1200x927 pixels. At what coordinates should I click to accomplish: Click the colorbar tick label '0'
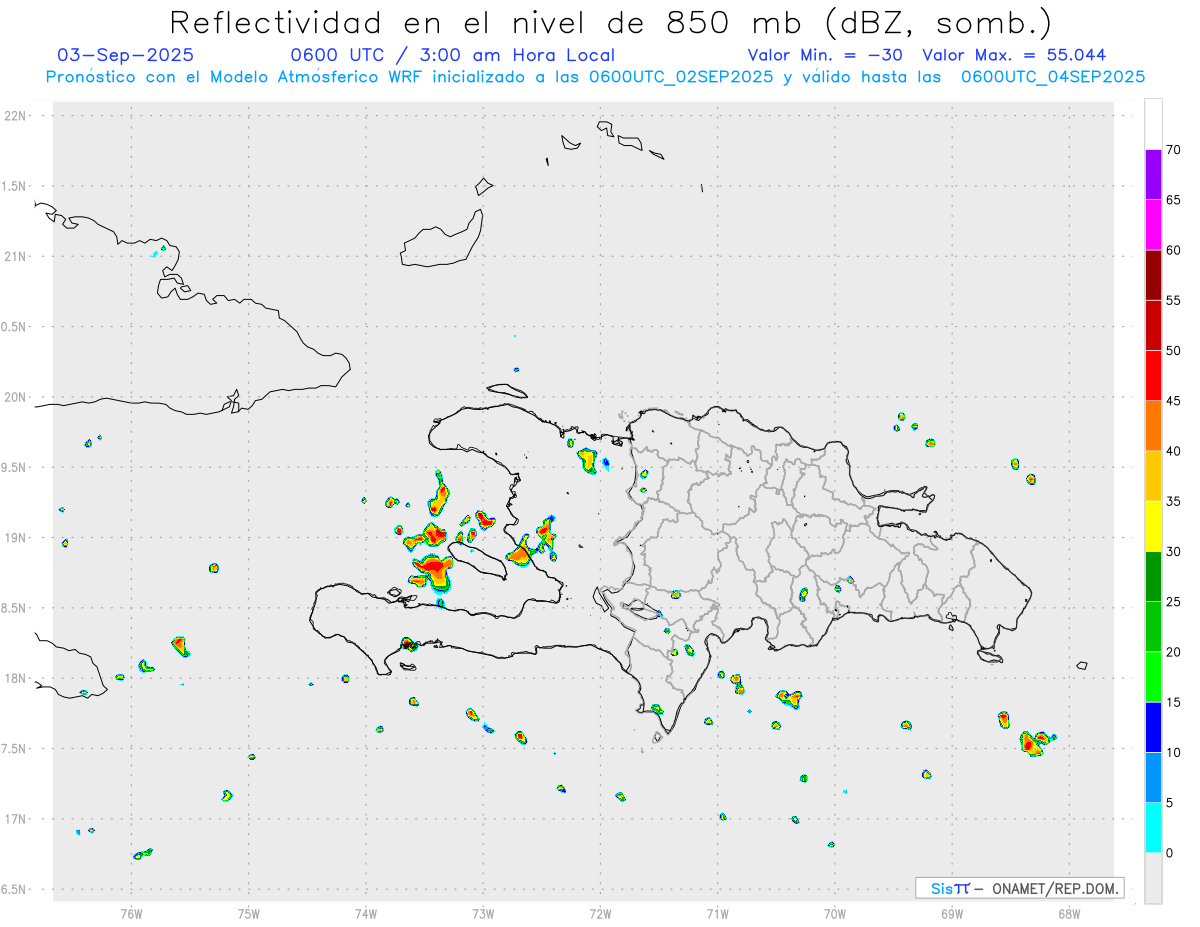point(1169,853)
